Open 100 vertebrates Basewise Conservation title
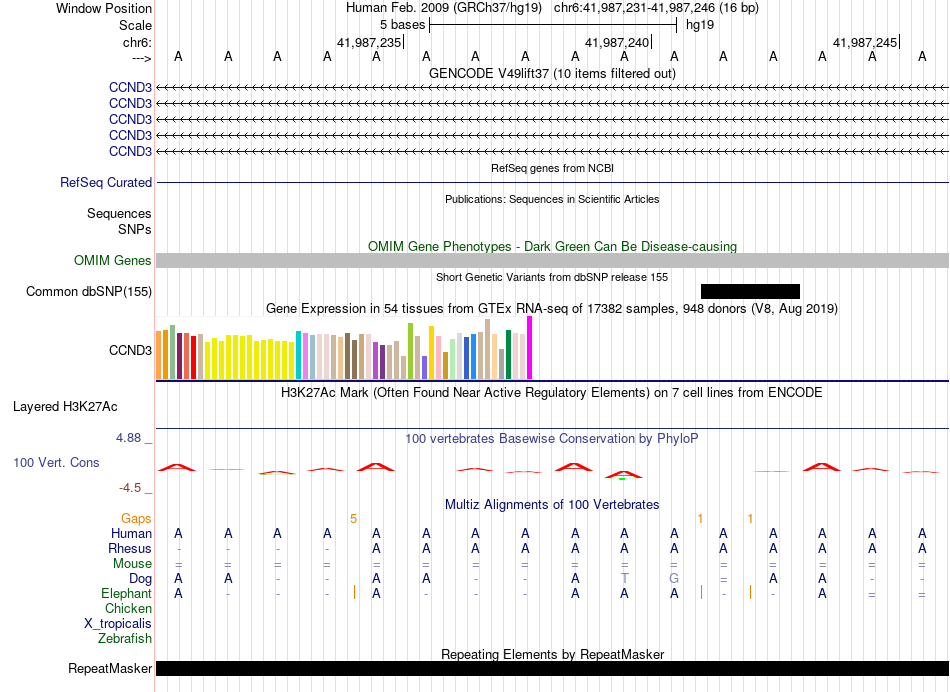Viewport: 950px width, 692px height. (x=552, y=438)
